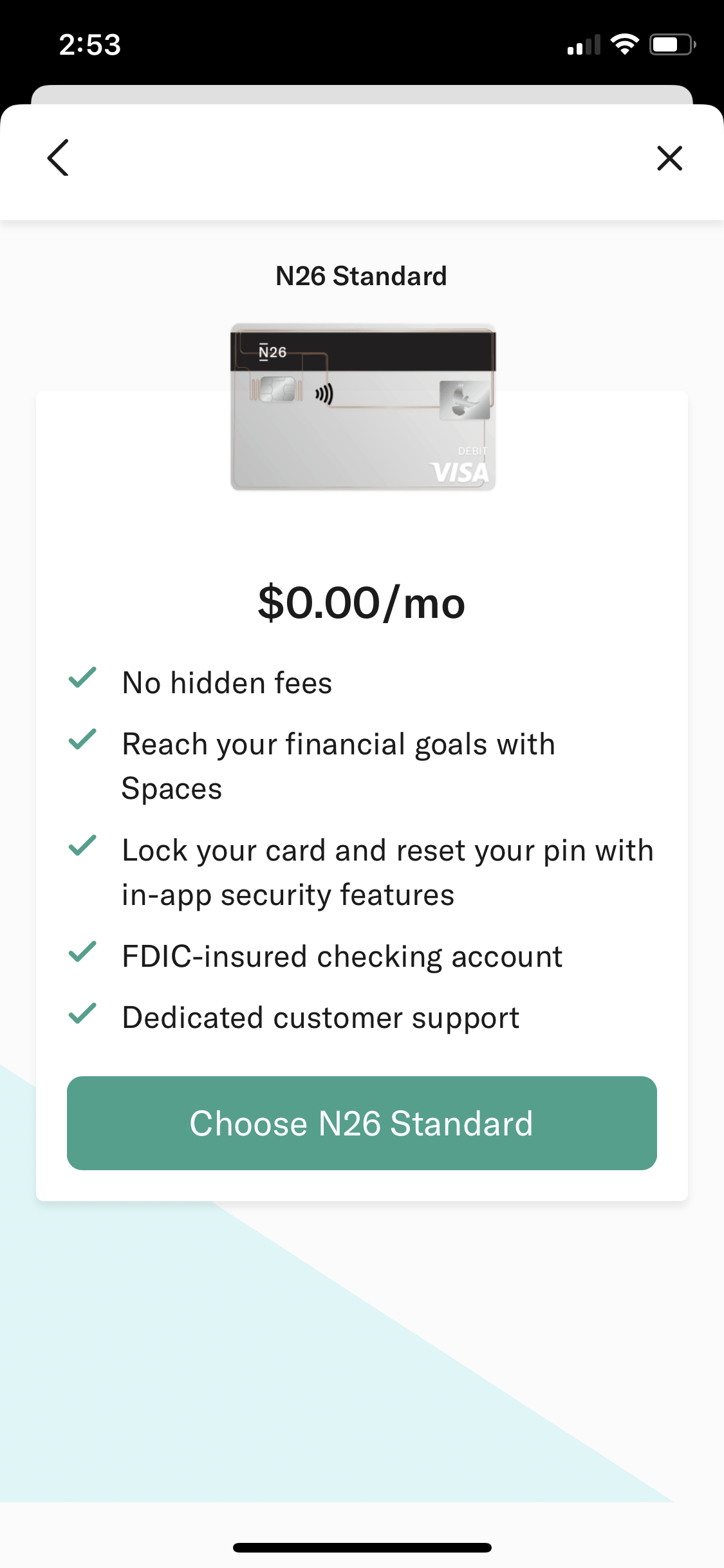Tap the N26 Standard debit card image
Viewport: 724px width, 1568px height.
[x=363, y=407]
